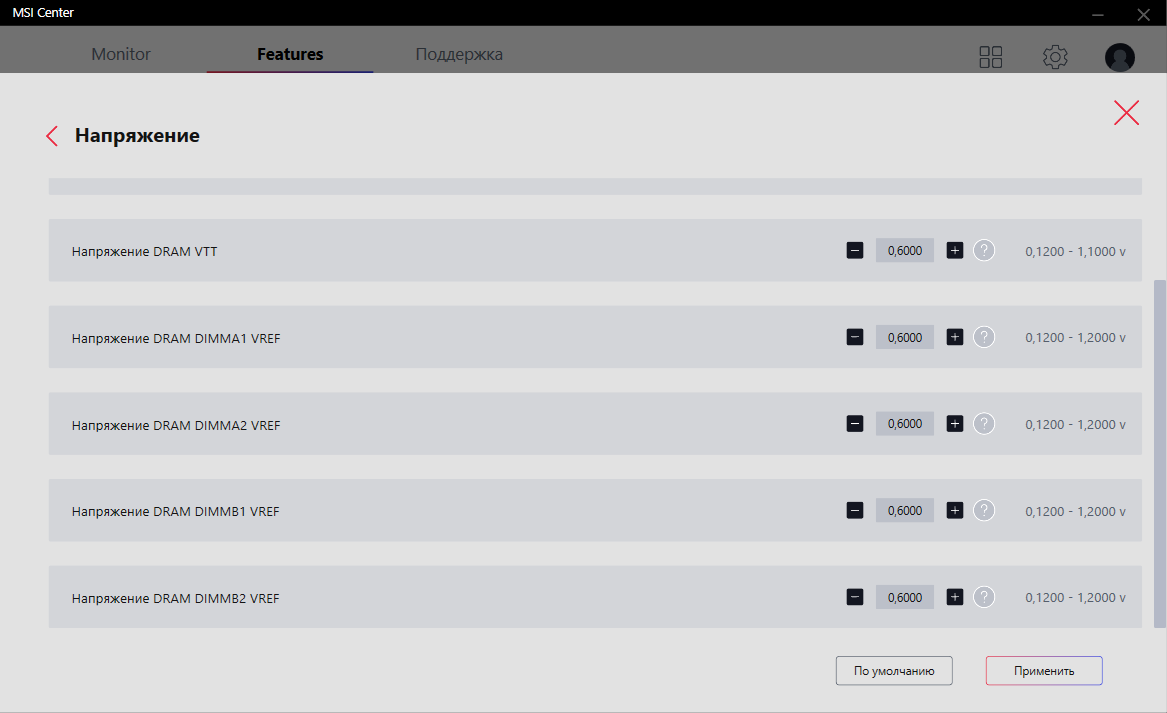Decrease DRAM VTT voltage with minus button
1167x713 pixels.
[x=855, y=251]
